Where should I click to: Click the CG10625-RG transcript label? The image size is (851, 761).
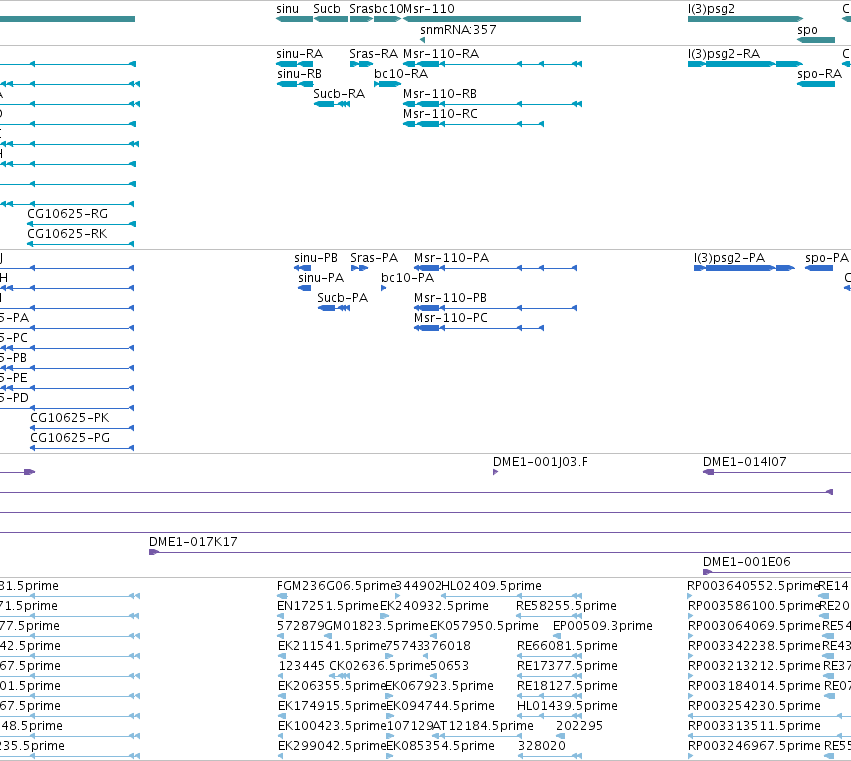[67, 214]
